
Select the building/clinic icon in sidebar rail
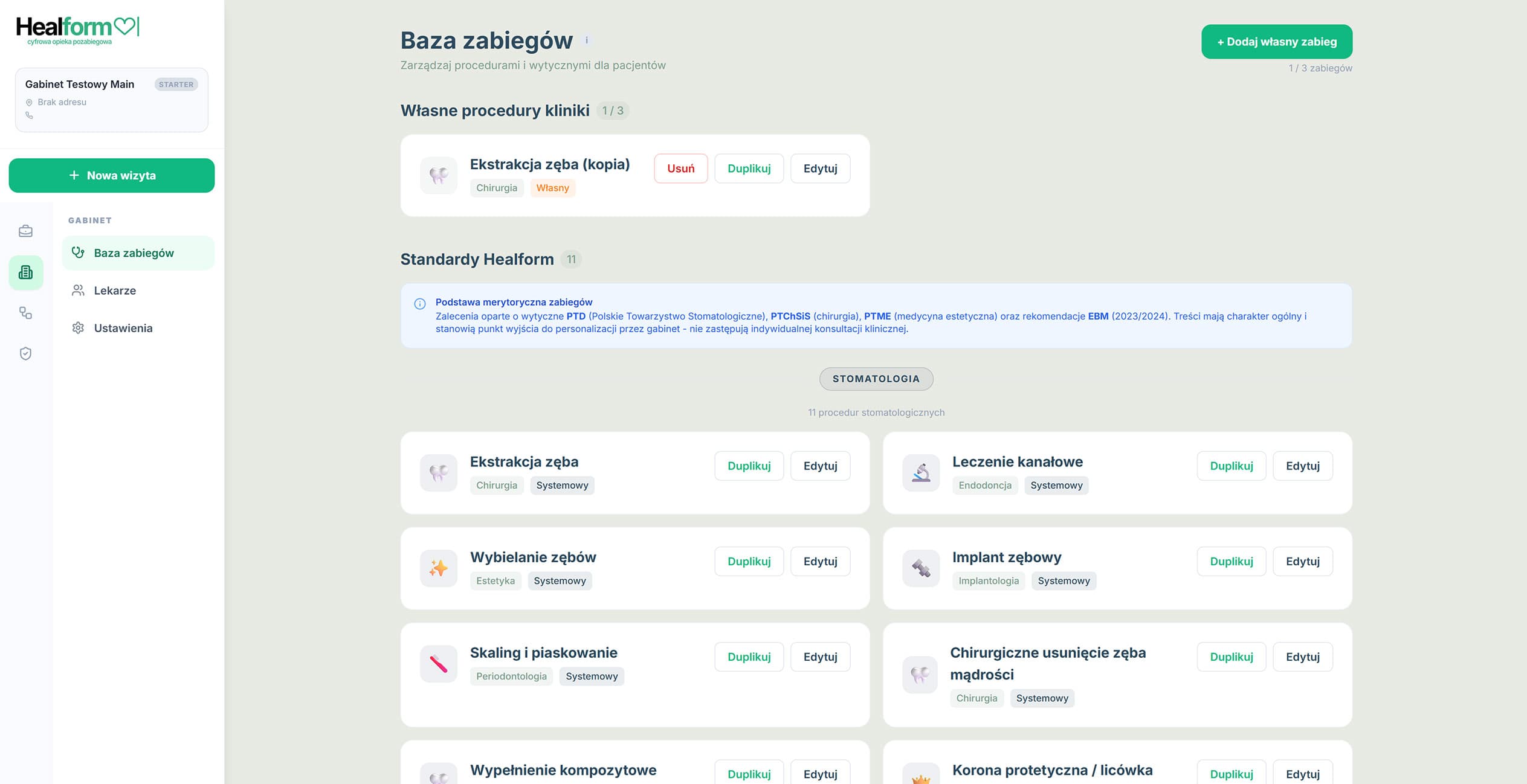(25, 272)
